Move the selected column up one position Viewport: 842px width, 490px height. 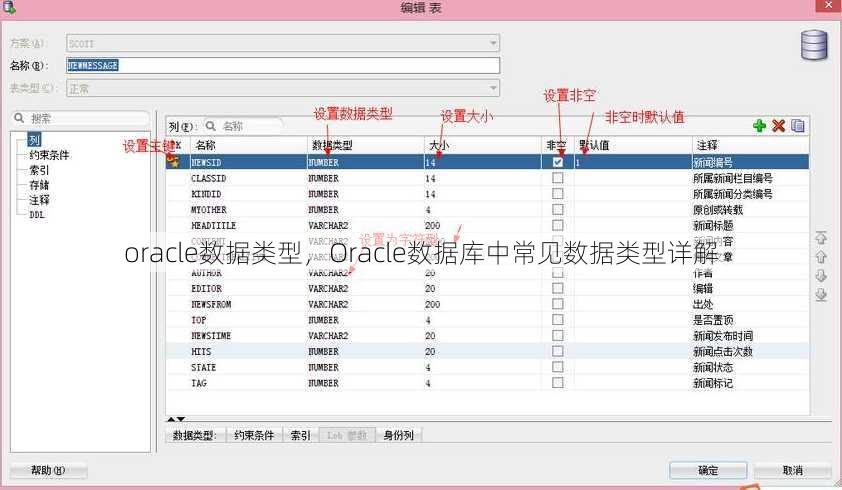(x=821, y=257)
